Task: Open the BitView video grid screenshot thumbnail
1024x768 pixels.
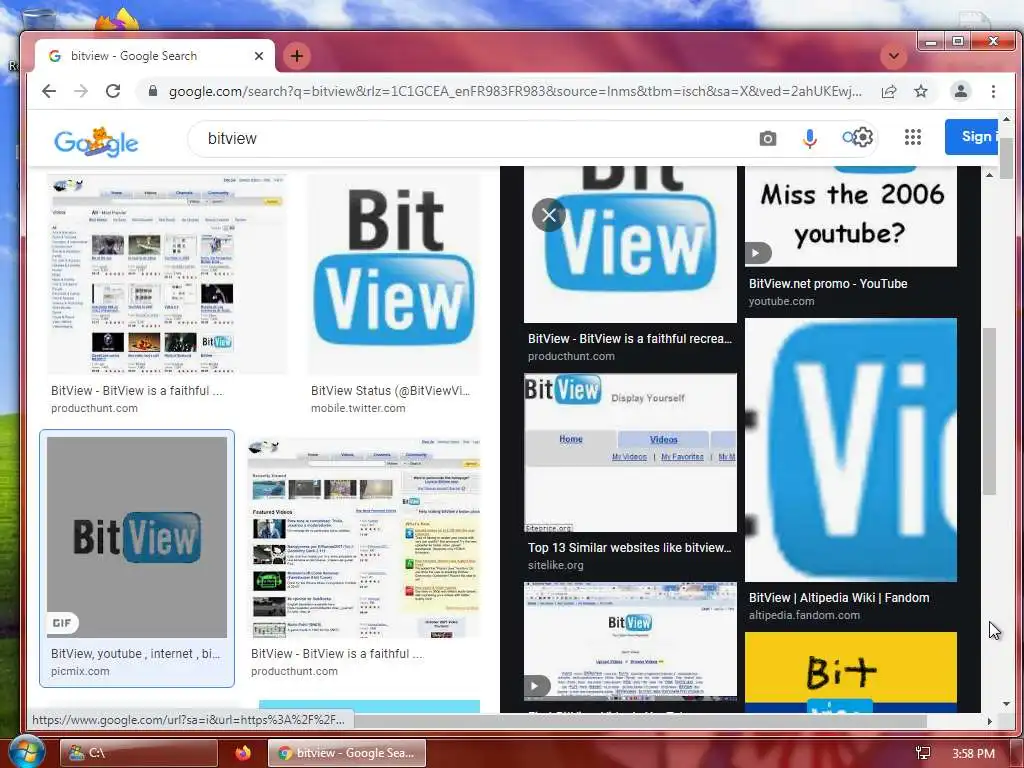Action: pyautogui.click(x=167, y=274)
